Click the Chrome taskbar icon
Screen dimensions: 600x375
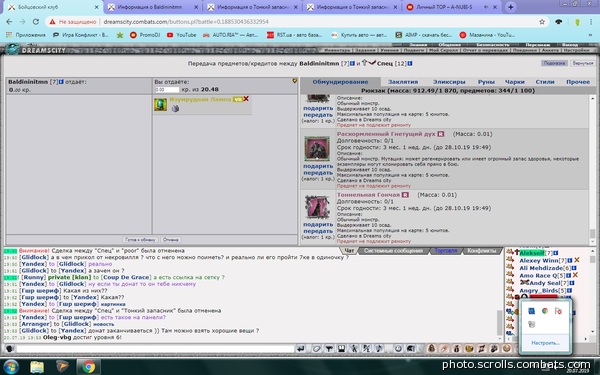click(x=88, y=367)
